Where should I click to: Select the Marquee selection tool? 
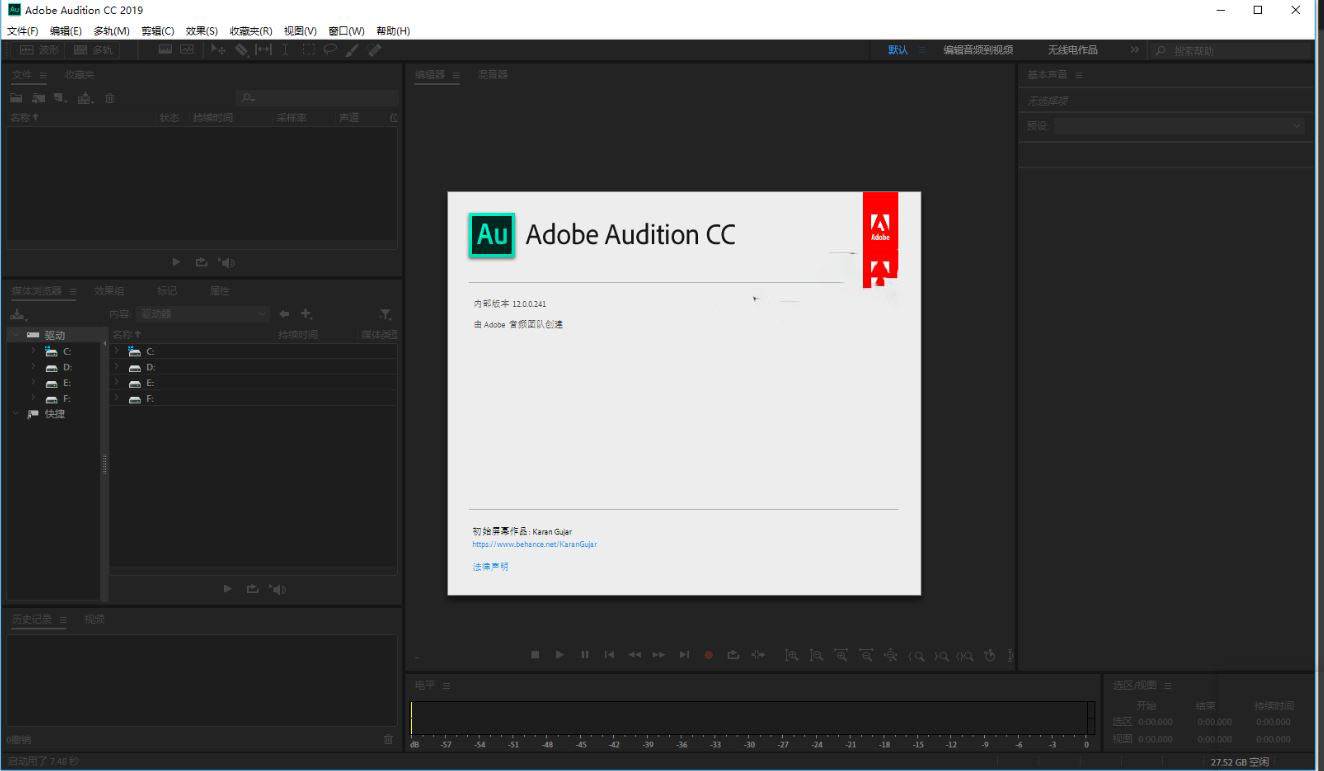click(309, 50)
